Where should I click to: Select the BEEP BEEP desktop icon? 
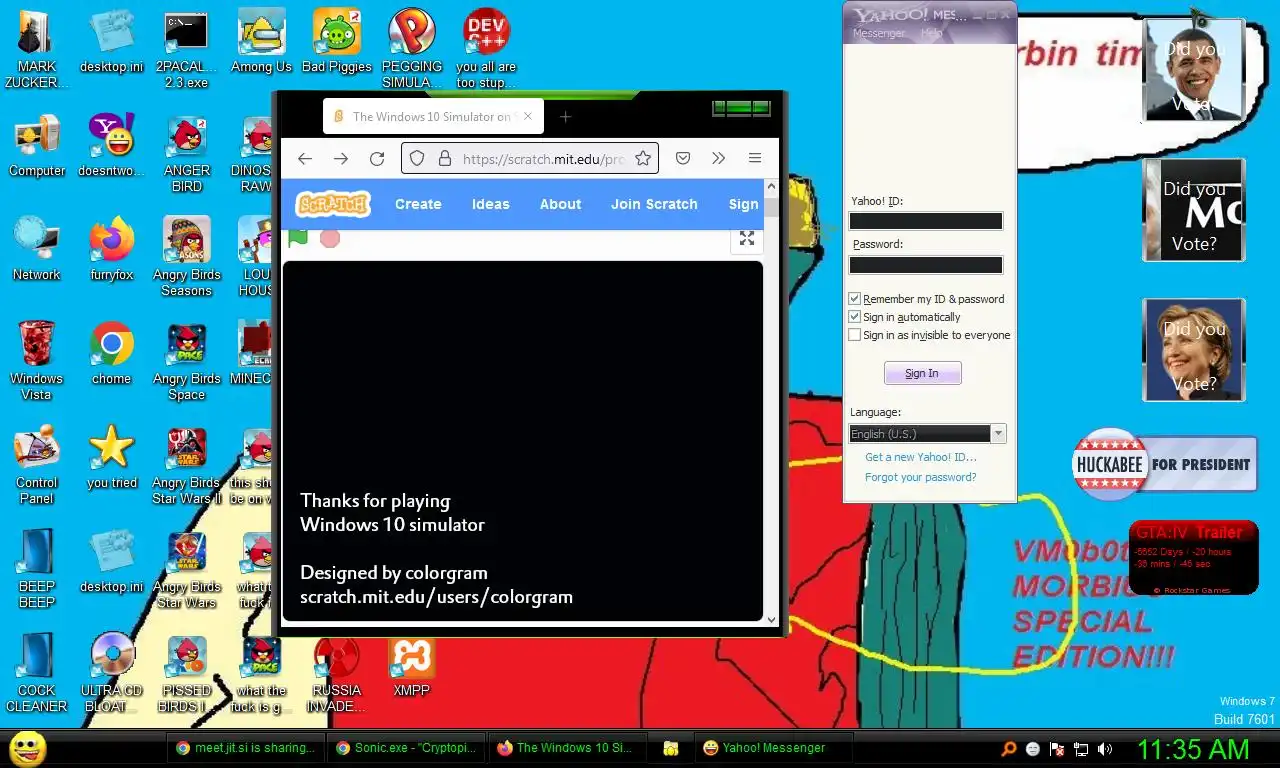point(36,568)
